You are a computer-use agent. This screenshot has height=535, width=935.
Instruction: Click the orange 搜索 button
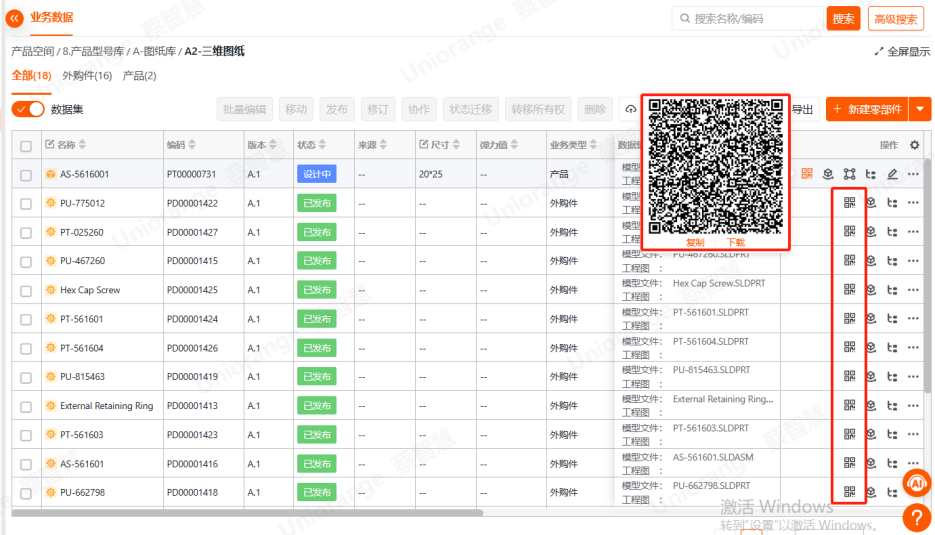pos(843,18)
